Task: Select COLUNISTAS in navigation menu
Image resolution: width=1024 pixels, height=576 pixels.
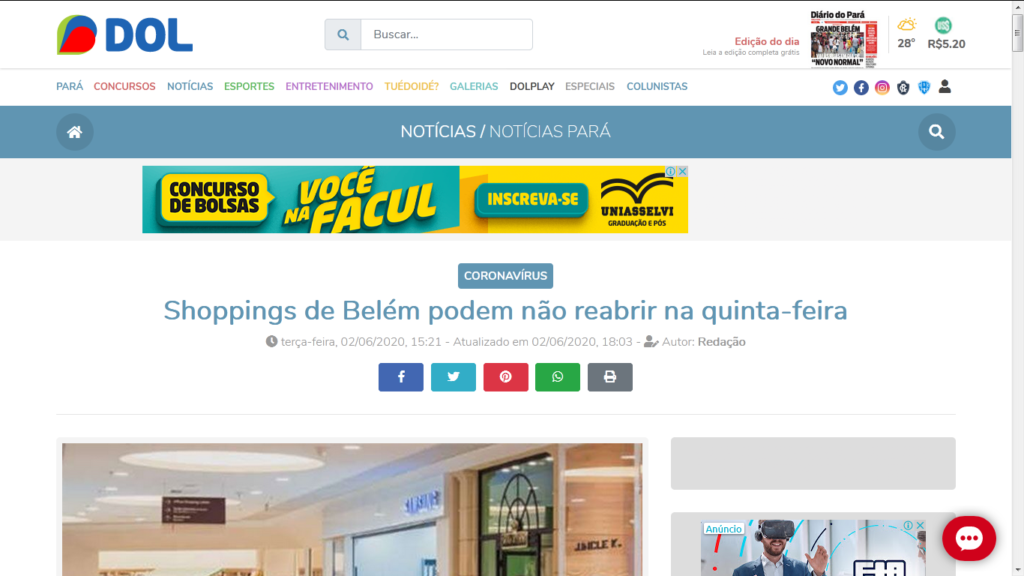Action: point(657,86)
